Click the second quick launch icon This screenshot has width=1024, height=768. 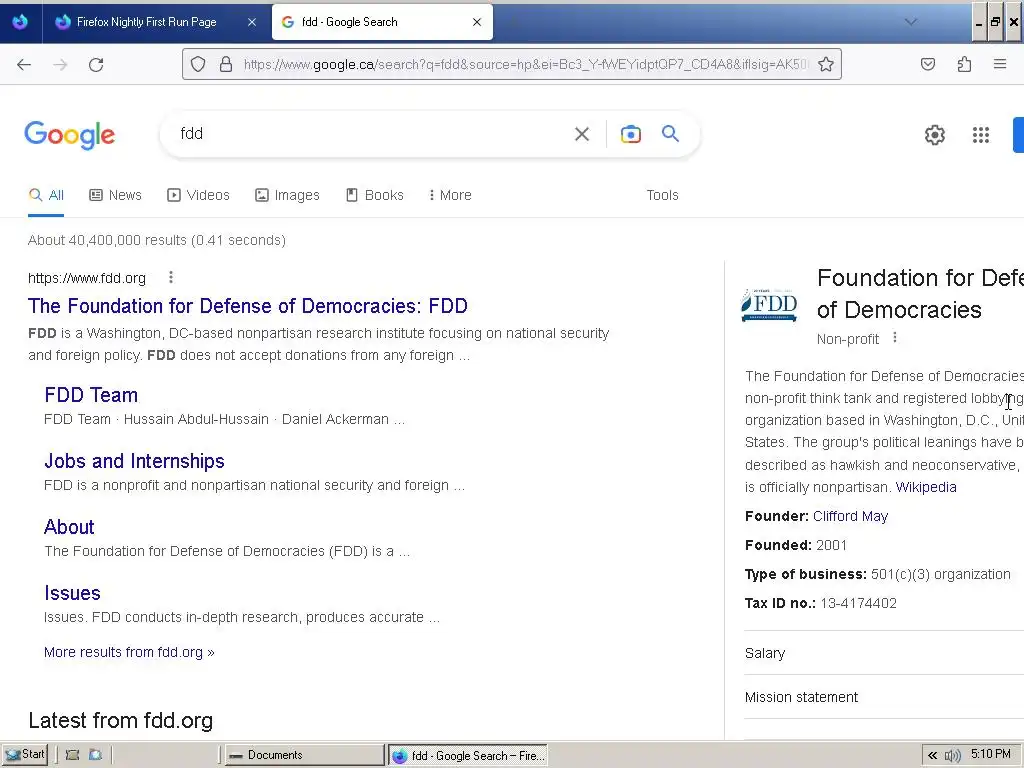[95, 755]
